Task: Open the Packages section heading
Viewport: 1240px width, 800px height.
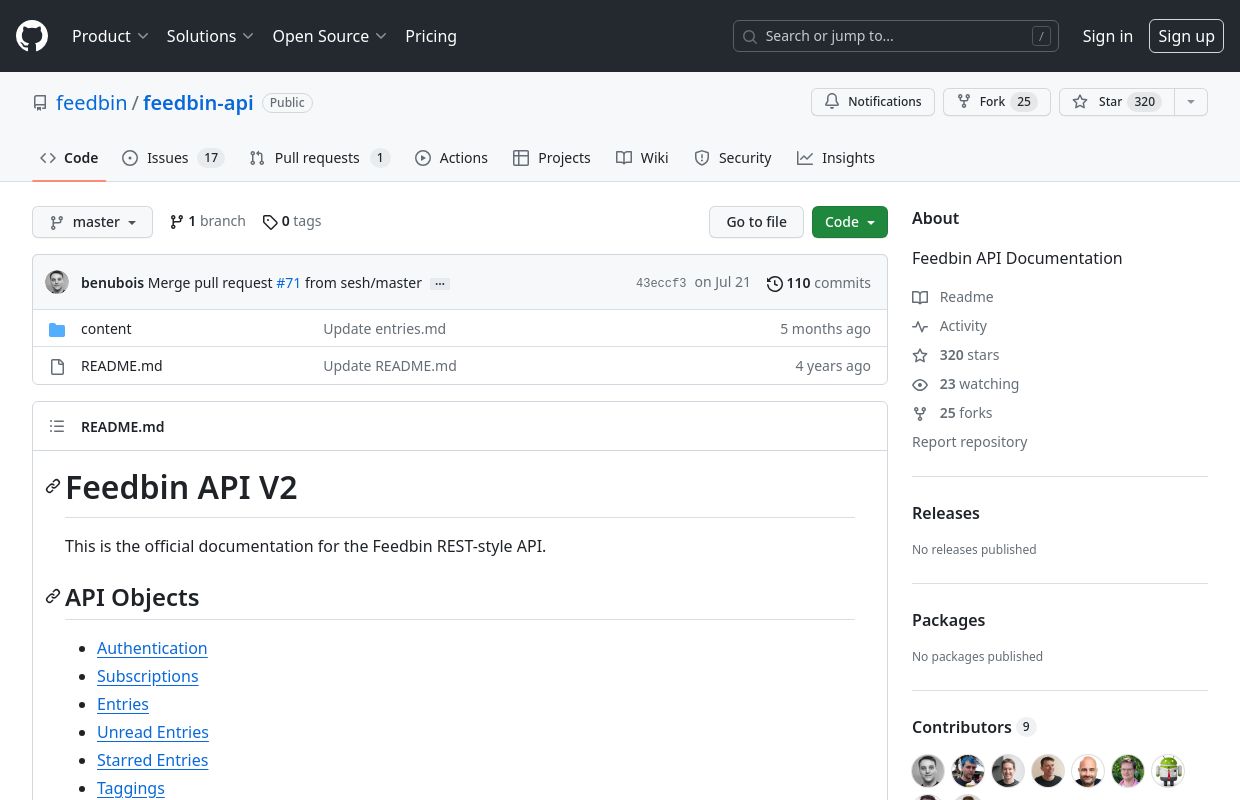Action: click(949, 620)
